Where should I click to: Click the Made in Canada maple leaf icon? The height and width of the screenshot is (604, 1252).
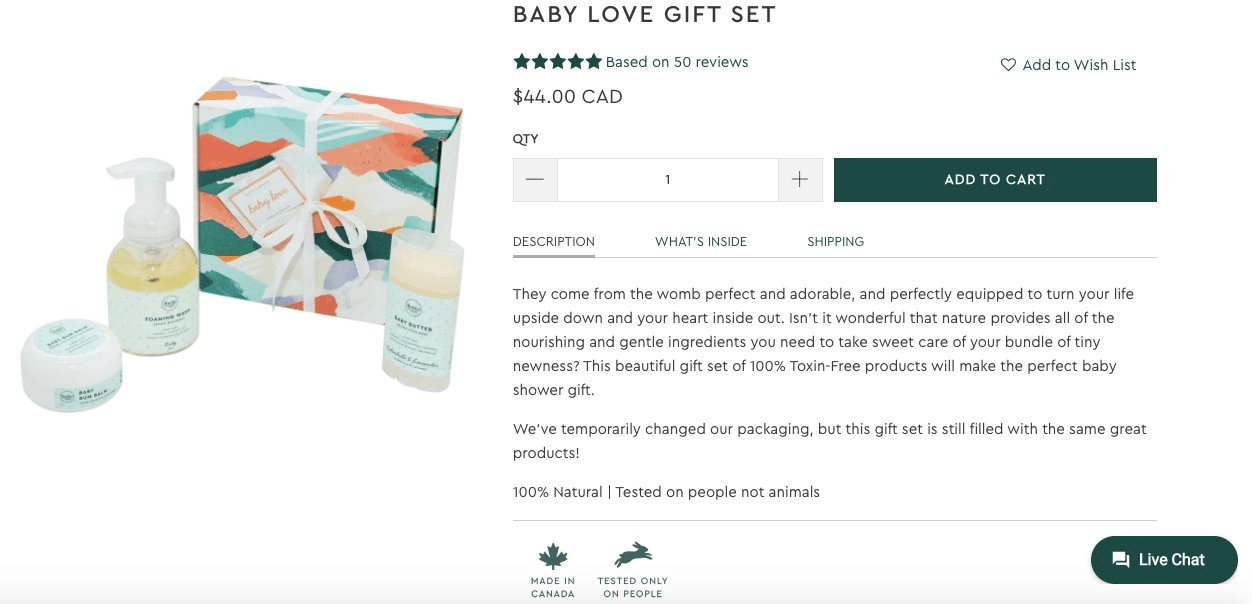(x=552, y=555)
